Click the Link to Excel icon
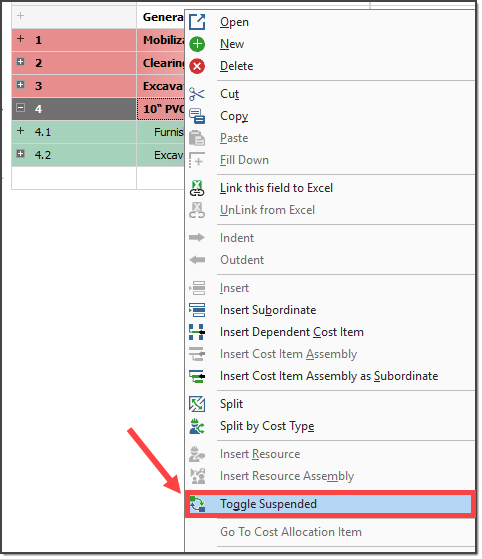 197,188
